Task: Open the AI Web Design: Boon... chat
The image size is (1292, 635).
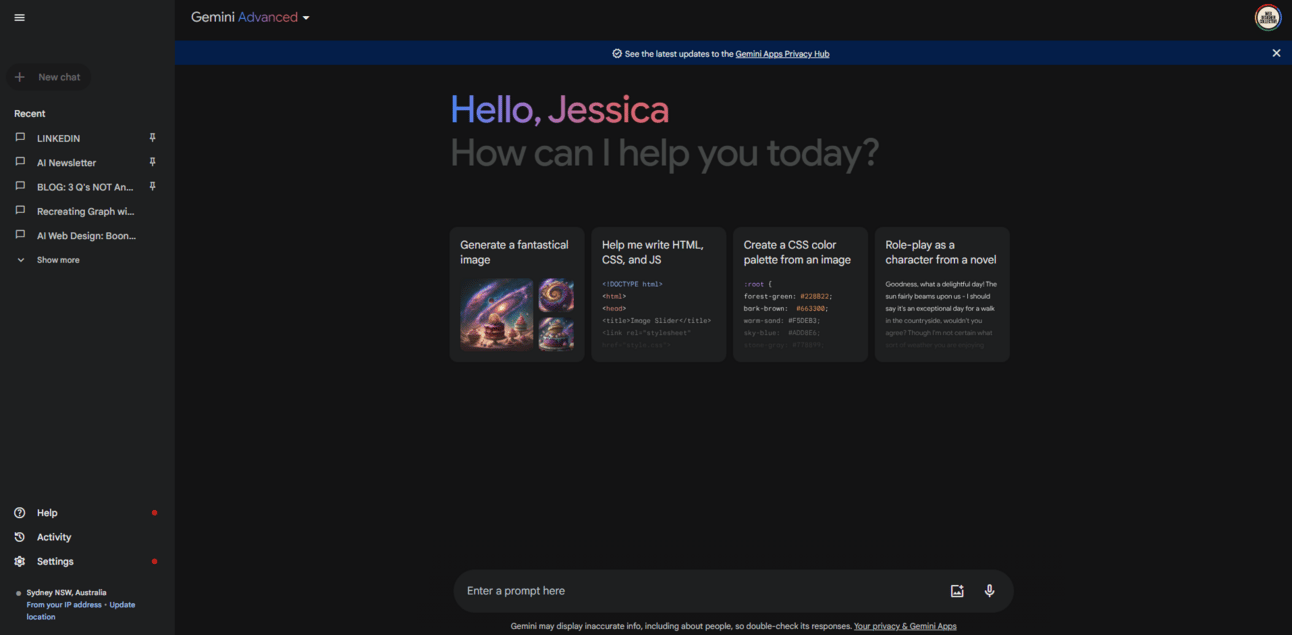Action: [x=86, y=235]
